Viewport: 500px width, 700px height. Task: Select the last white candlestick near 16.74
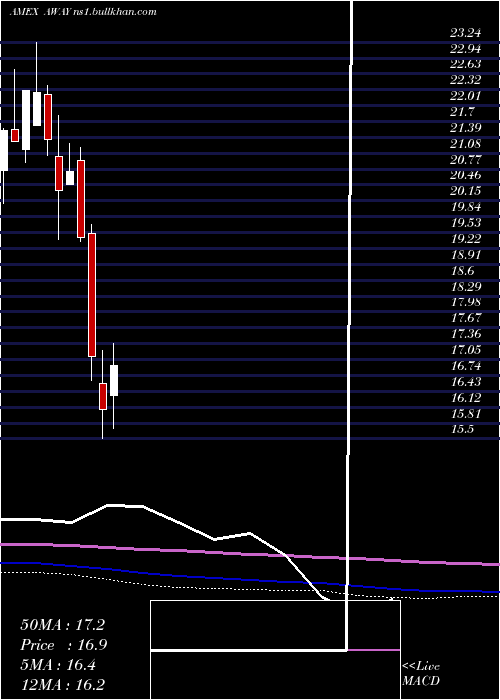114,380
